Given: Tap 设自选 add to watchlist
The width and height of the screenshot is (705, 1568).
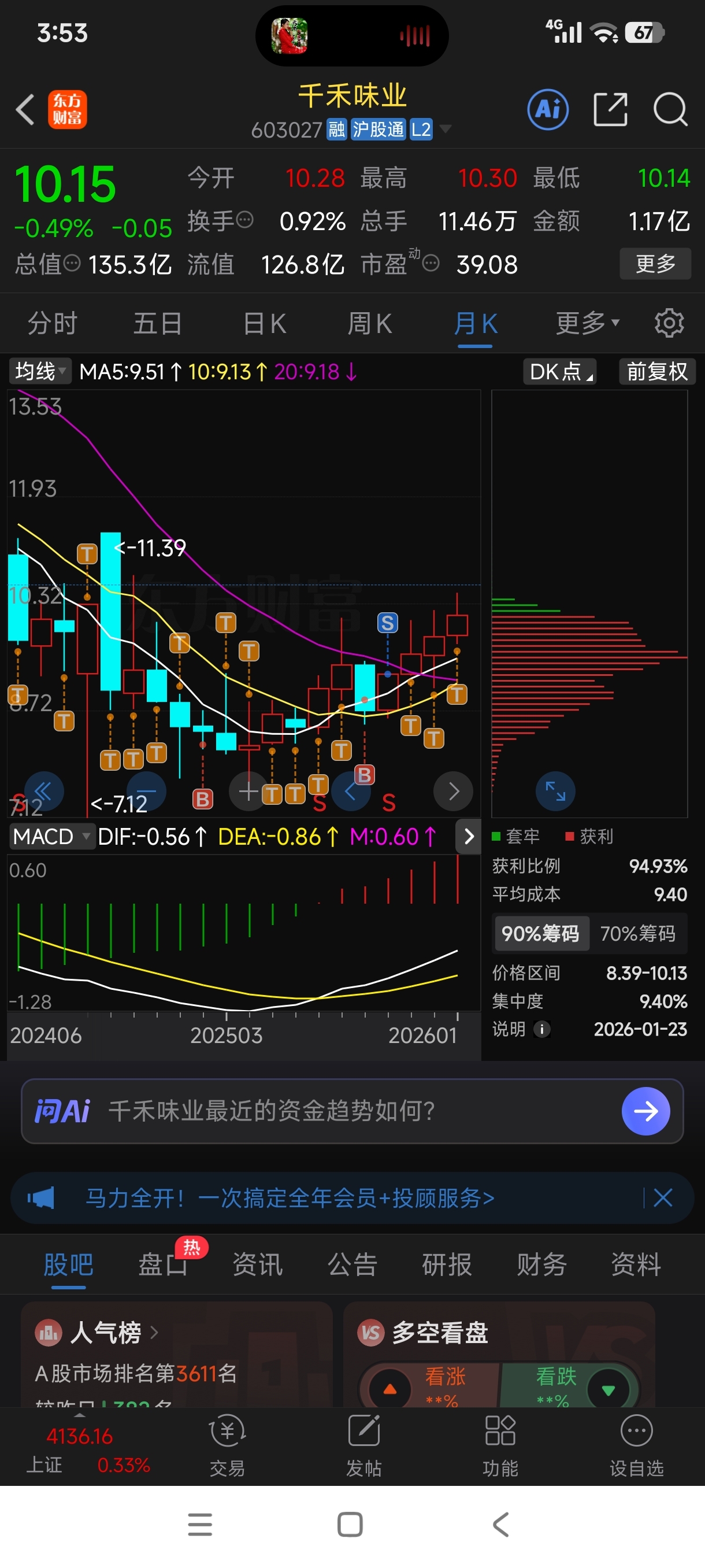Looking at the screenshot, I should pyautogui.click(x=636, y=1446).
